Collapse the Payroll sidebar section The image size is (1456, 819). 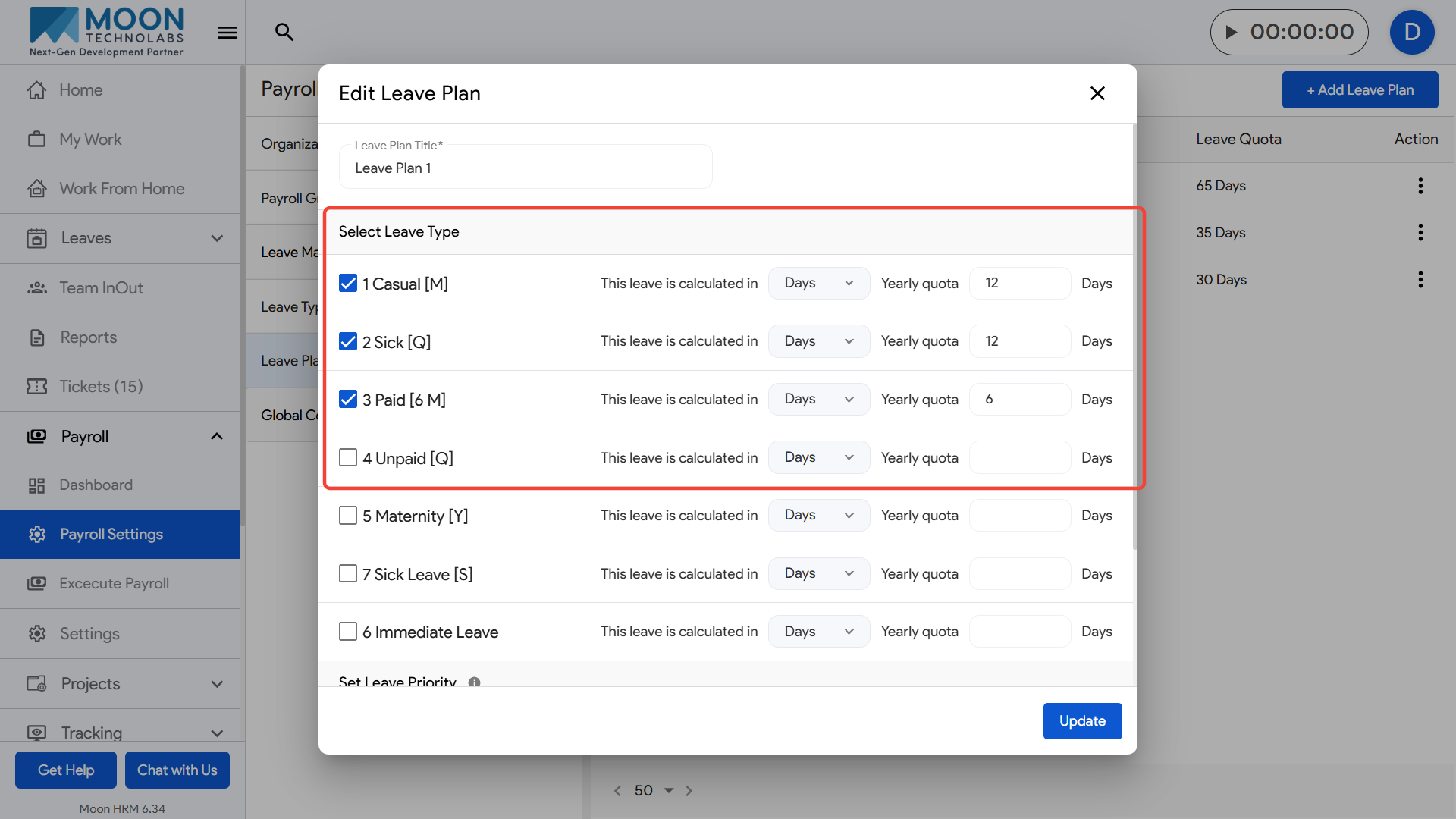[217, 437]
